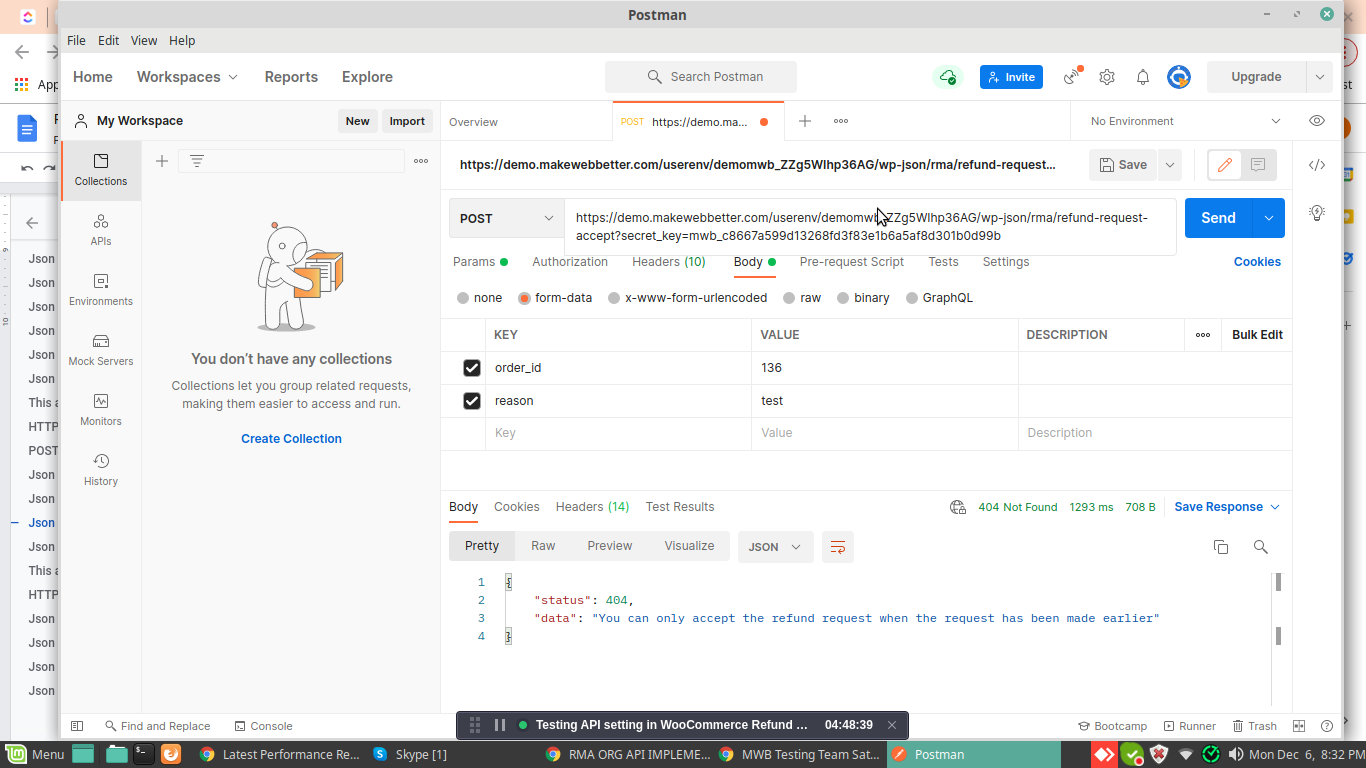Click the blue Send button
Screen dimensions: 1366x768
(x=1218, y=218)
